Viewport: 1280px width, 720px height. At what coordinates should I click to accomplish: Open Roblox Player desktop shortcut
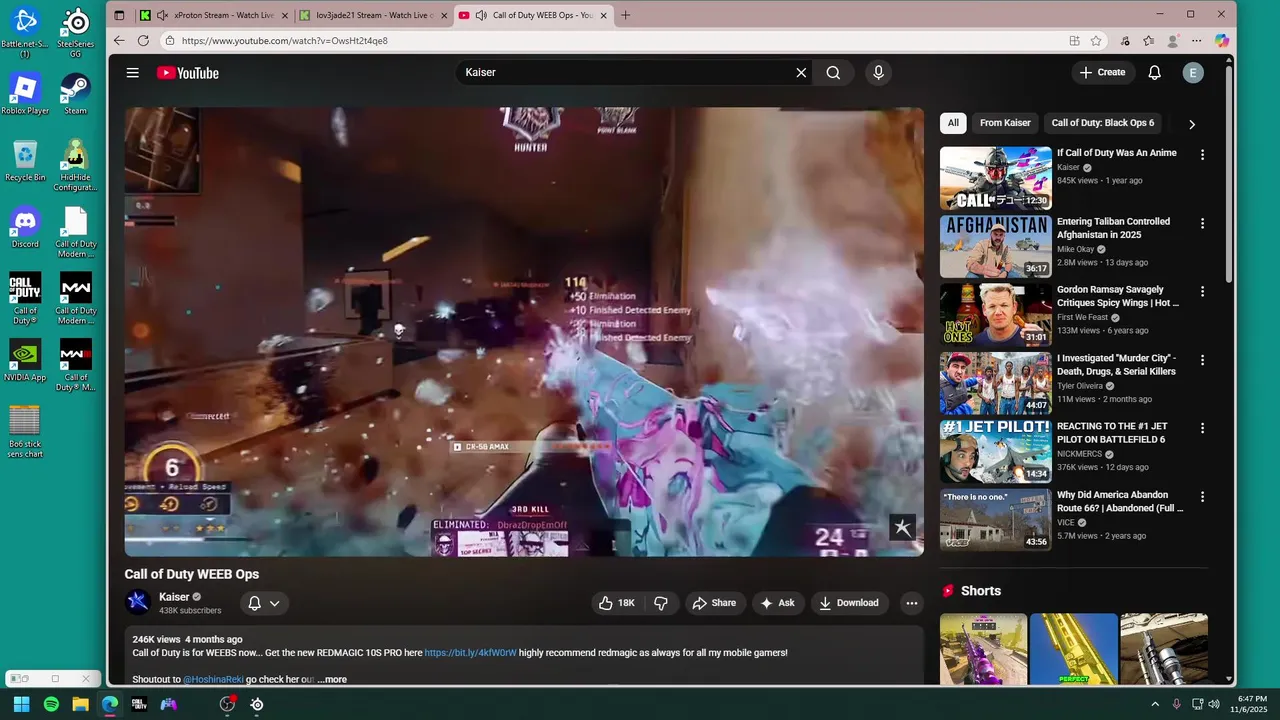pyautogui.click(x=25, y=94)
